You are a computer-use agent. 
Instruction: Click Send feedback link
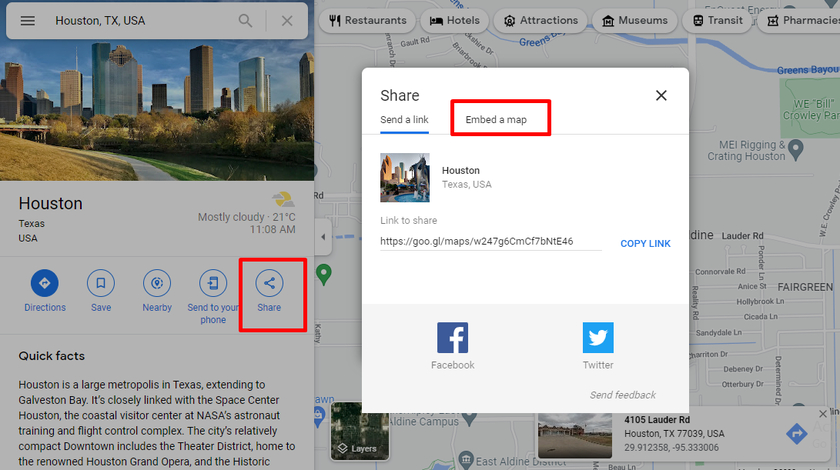(x=622, y=395)
